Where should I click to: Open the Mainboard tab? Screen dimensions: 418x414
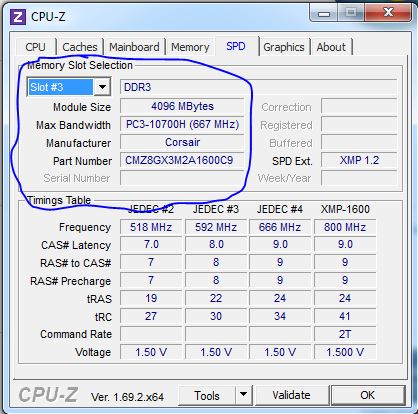click(x=134, y=47)
